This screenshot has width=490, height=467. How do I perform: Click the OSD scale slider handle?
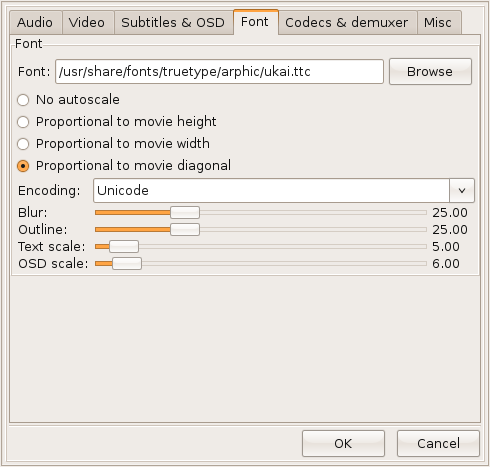(x=127, y=264)
